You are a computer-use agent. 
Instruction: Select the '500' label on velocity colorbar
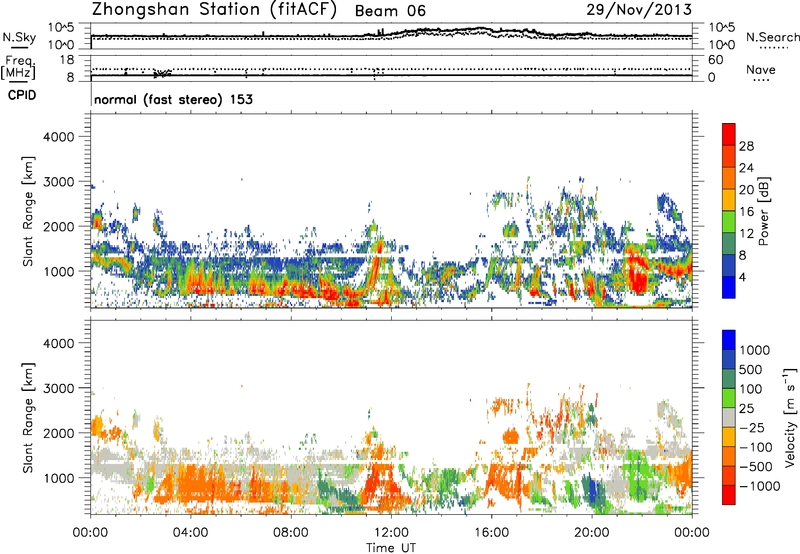[751, 370]
